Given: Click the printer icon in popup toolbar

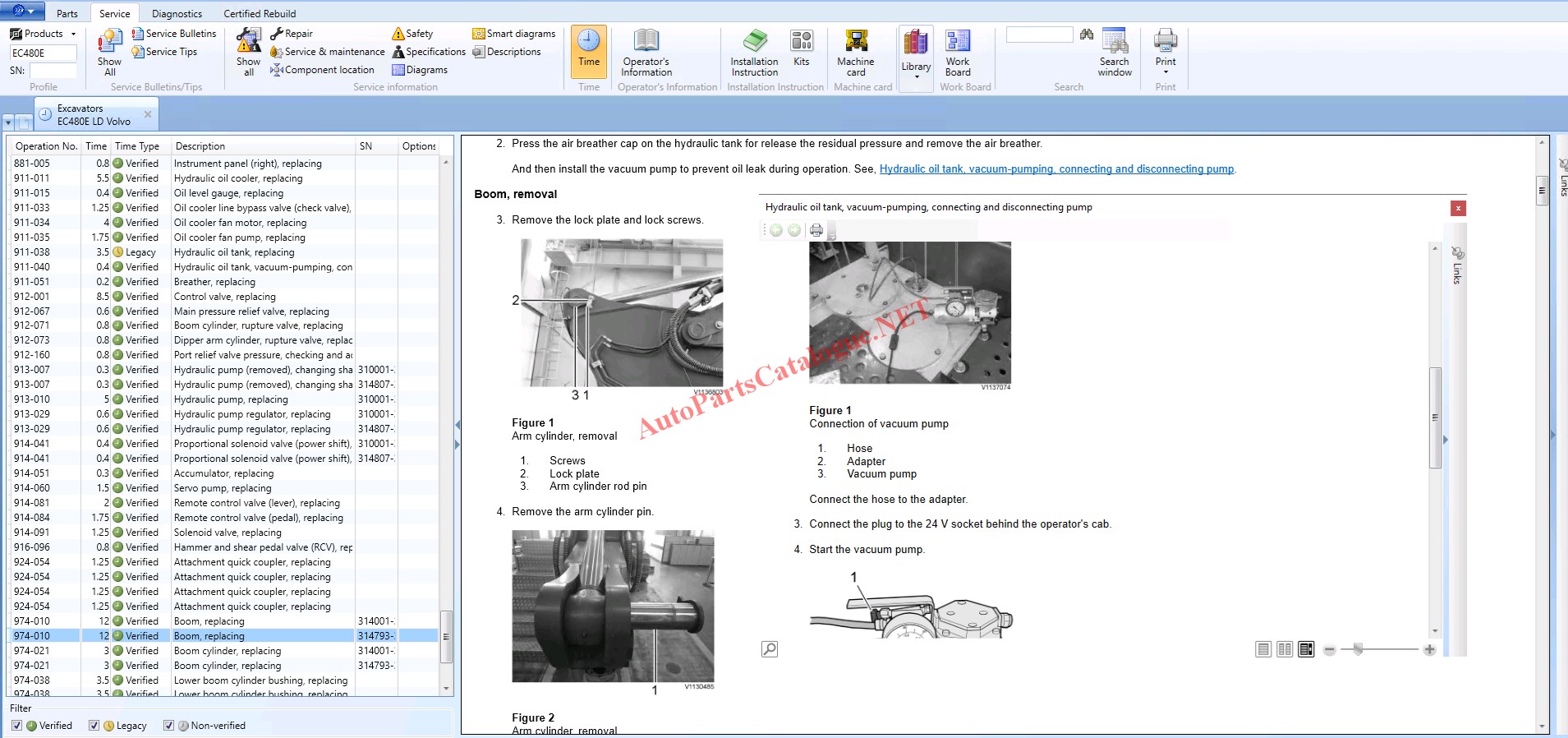Looking at the screenshot, I should [816, 230].
